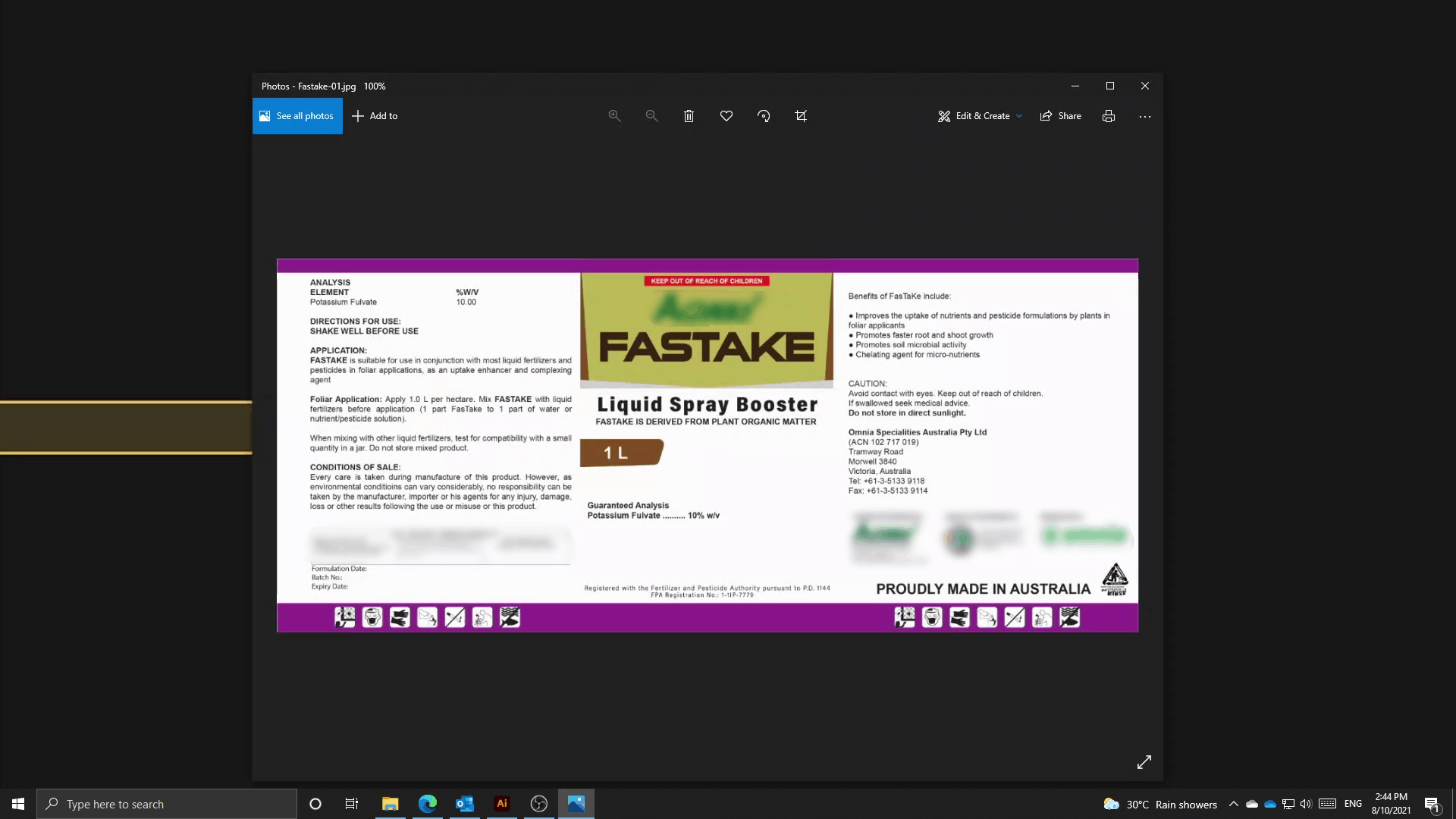Screen dimensions: 1456x819
Task: Click the Photos app taskbar icon
Action: (x=576, y=804)
